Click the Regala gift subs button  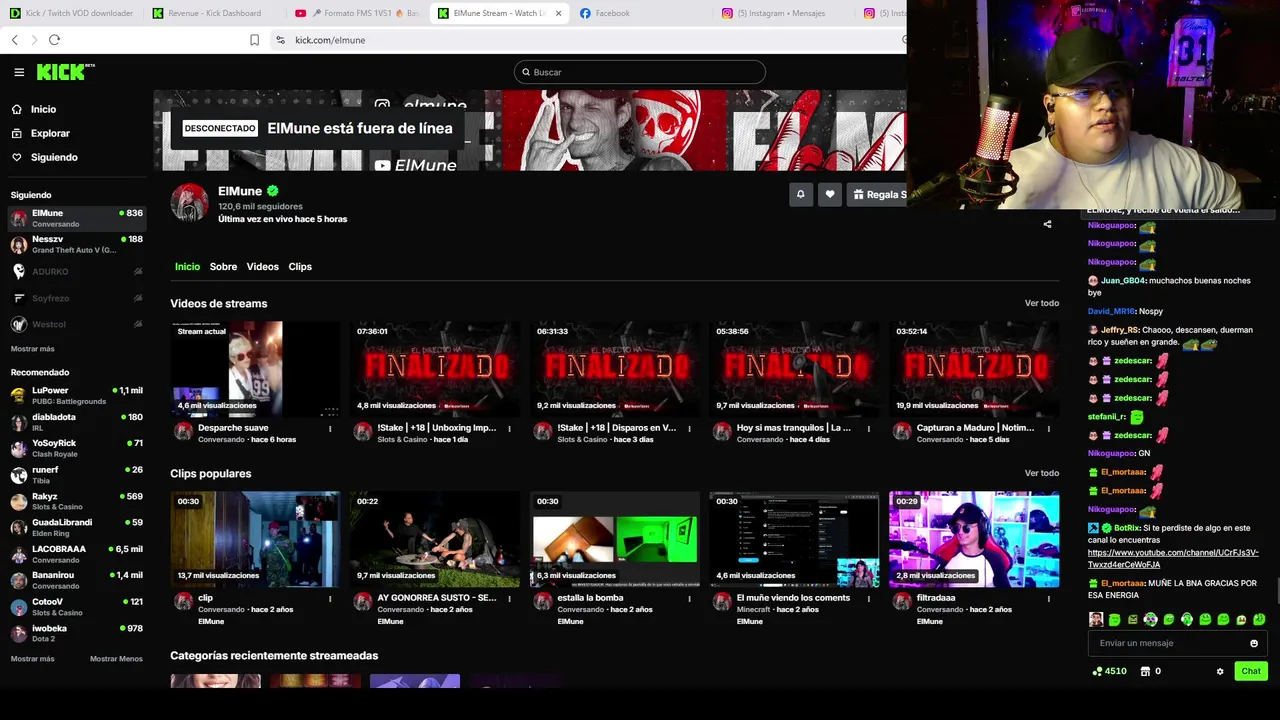(877, 195)
